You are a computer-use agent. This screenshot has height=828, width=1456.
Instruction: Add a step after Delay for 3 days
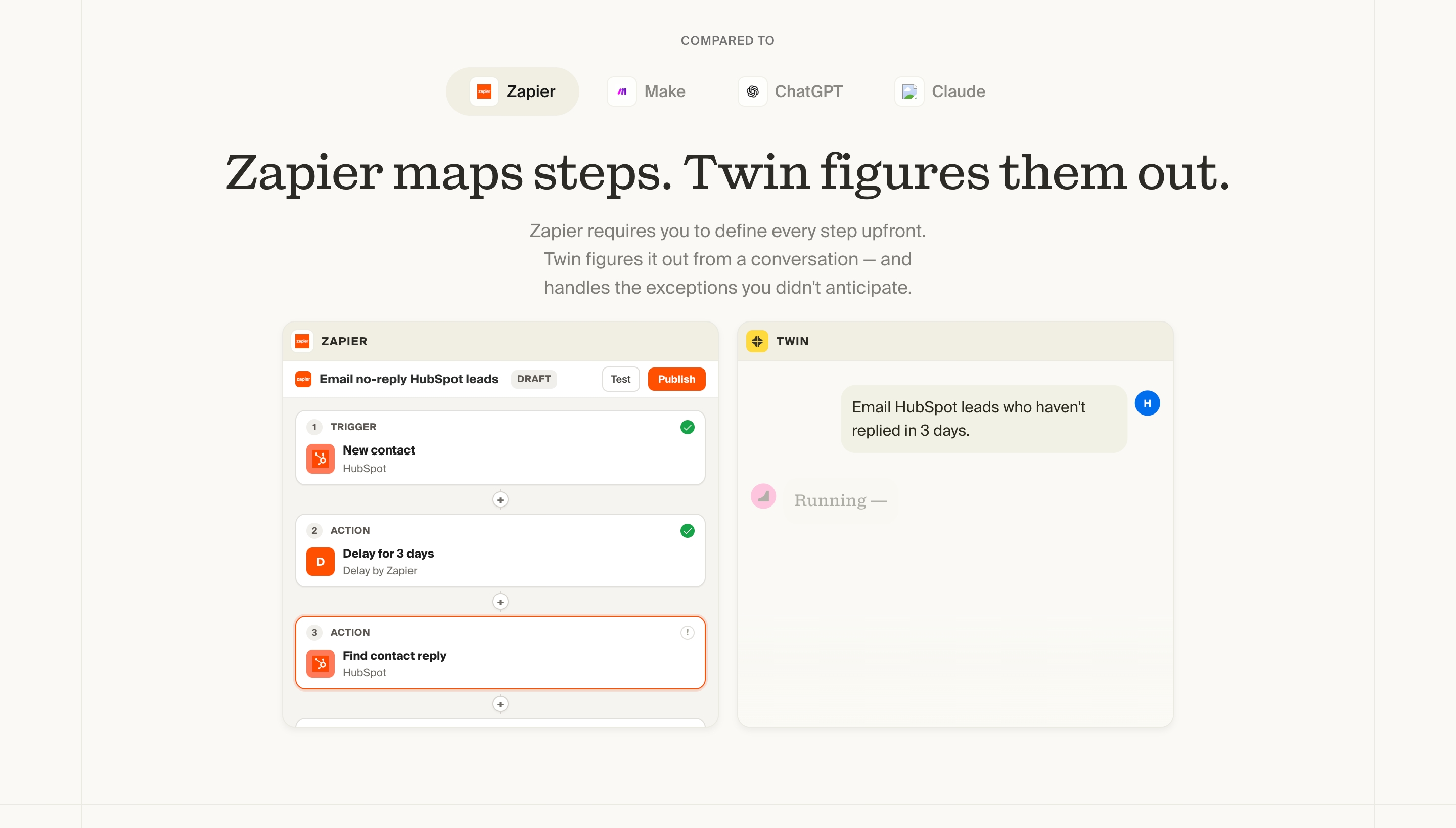(x=500, y=602)
